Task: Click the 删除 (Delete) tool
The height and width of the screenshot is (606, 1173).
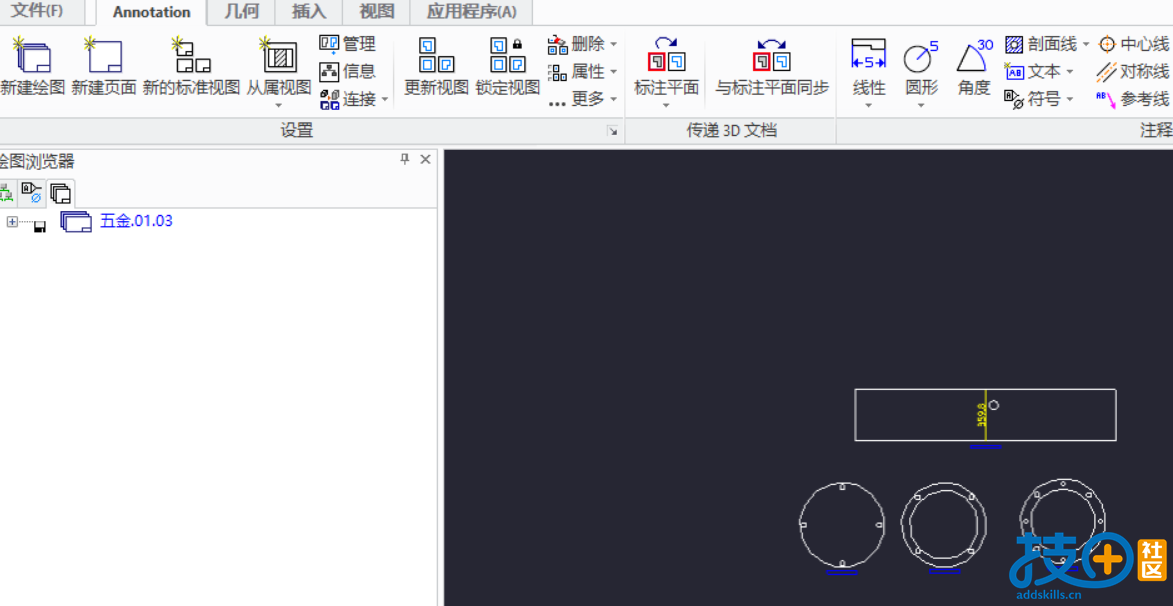Action: pos(577,44)
